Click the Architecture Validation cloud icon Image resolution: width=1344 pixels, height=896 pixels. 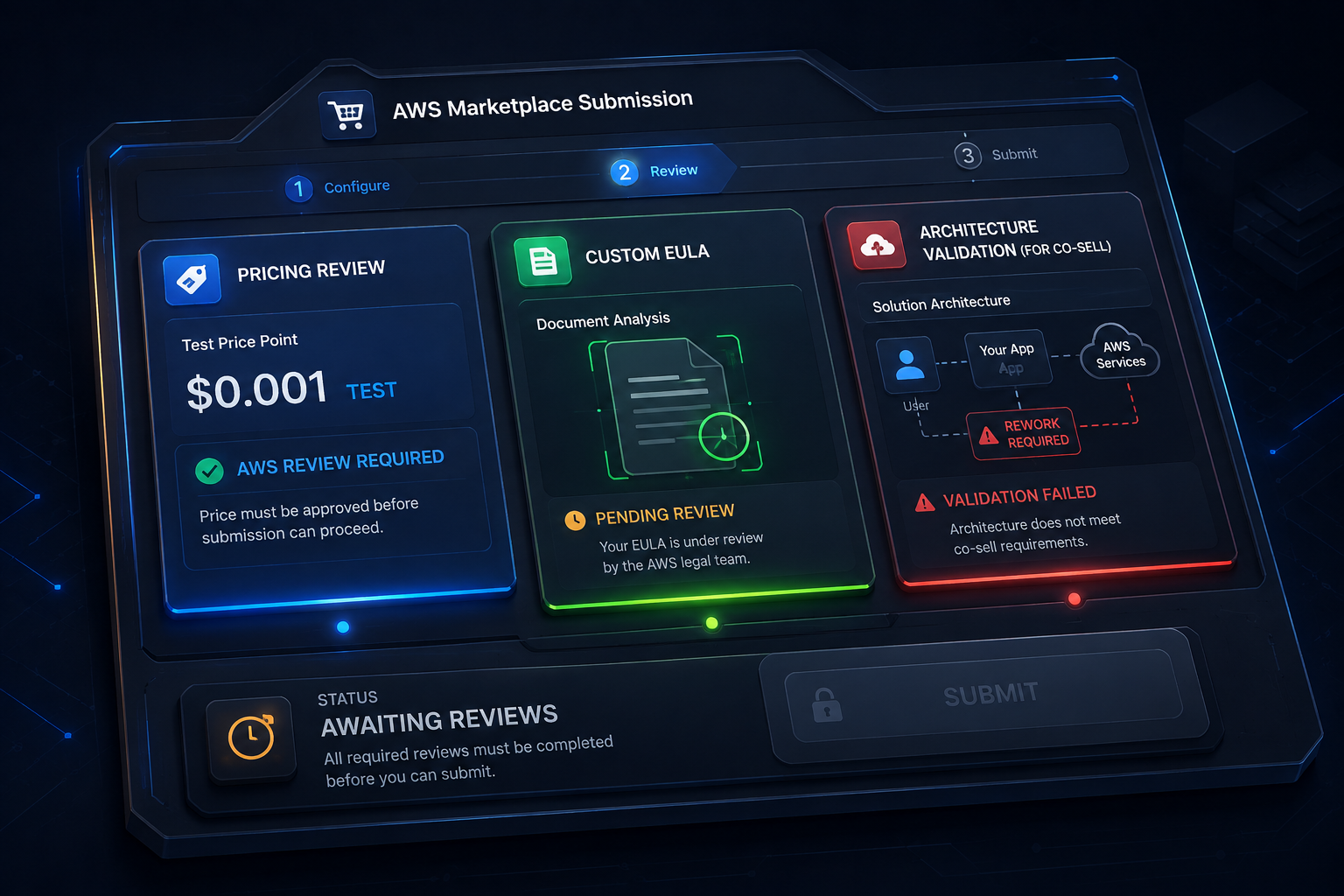tap(876, 247)
